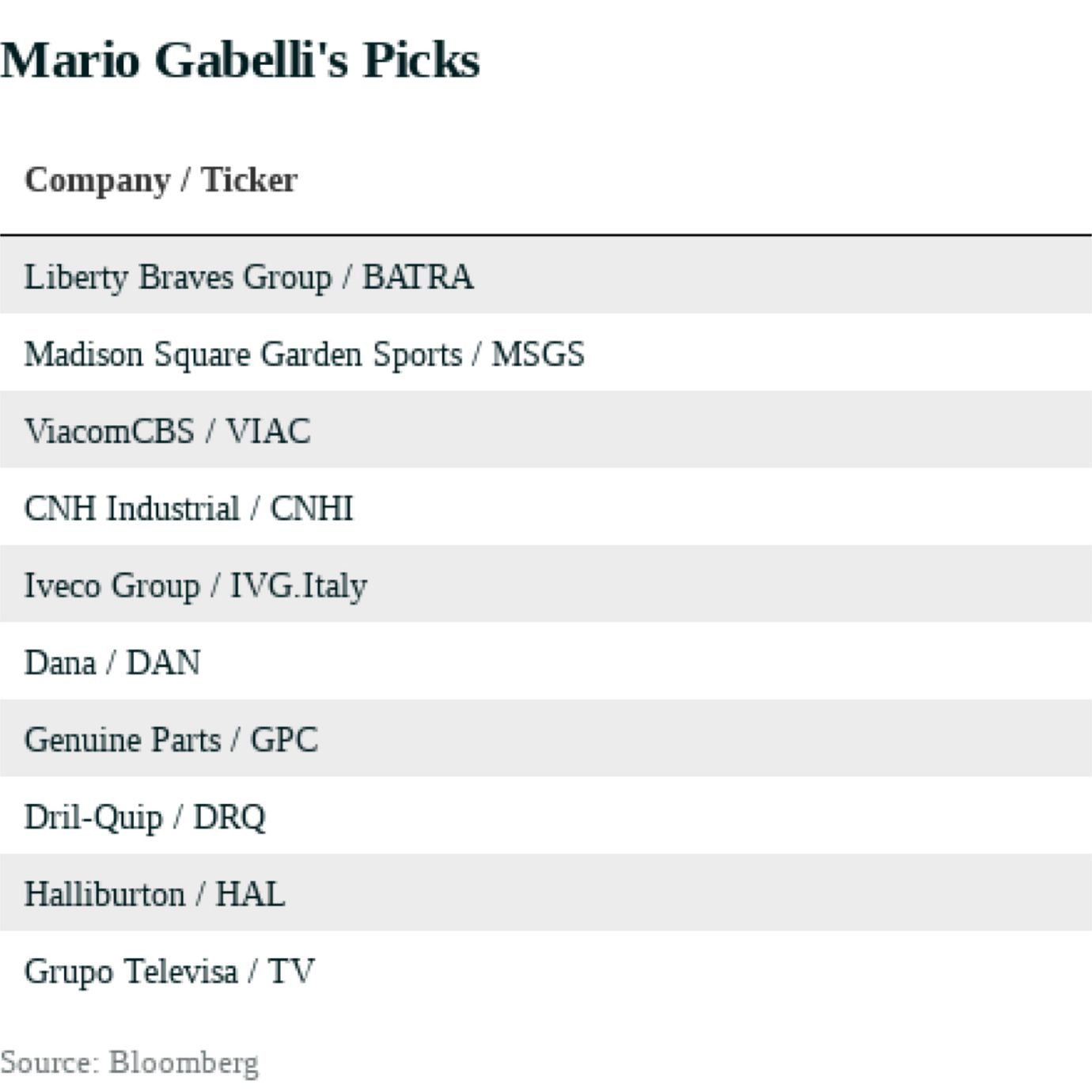1092x1092 pixels.
Task: Click the DRQ ticker symbol
Action: click(x=229, y=817)
